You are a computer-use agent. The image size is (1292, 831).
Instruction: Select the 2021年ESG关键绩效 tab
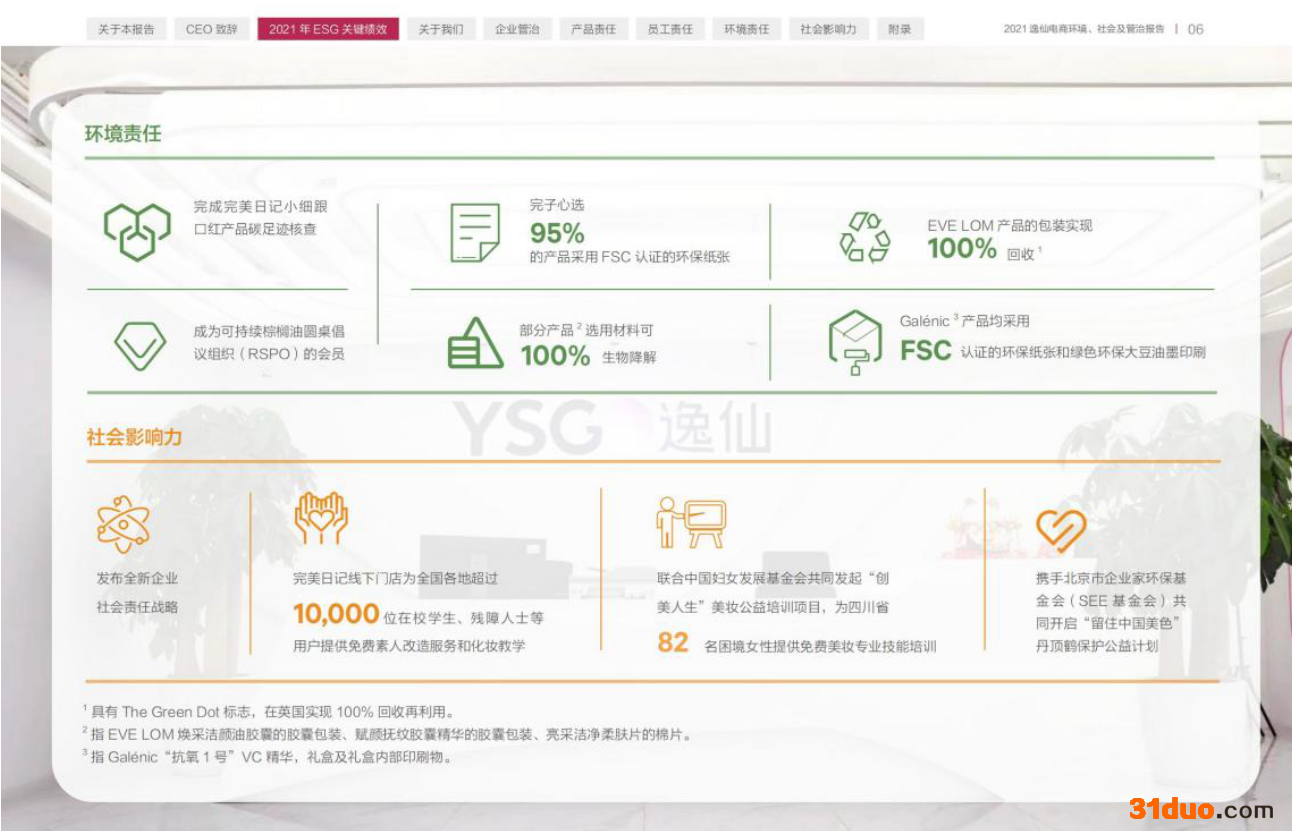[328, 29]
